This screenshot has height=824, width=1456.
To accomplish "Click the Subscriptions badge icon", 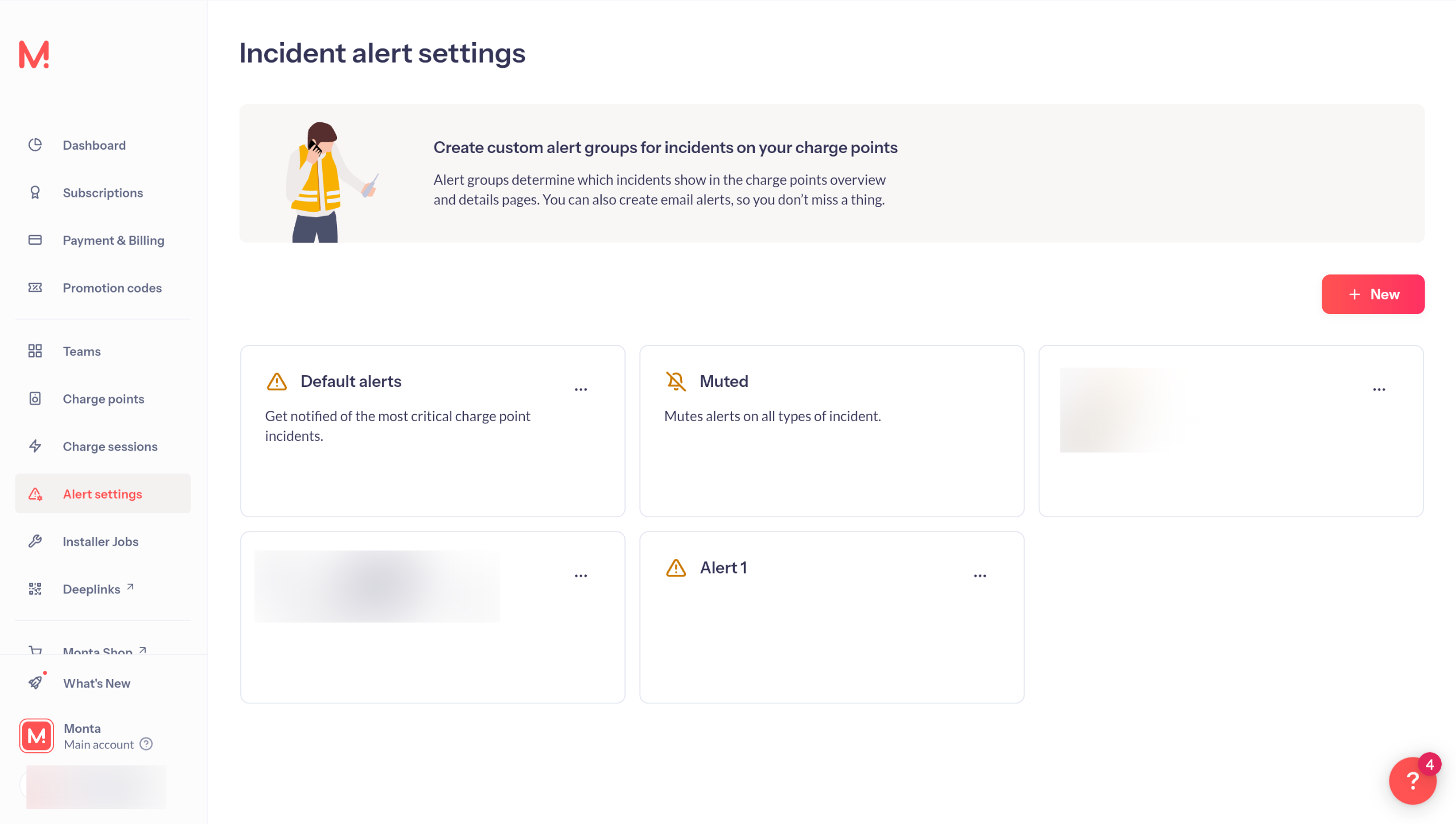I will 35,193.
